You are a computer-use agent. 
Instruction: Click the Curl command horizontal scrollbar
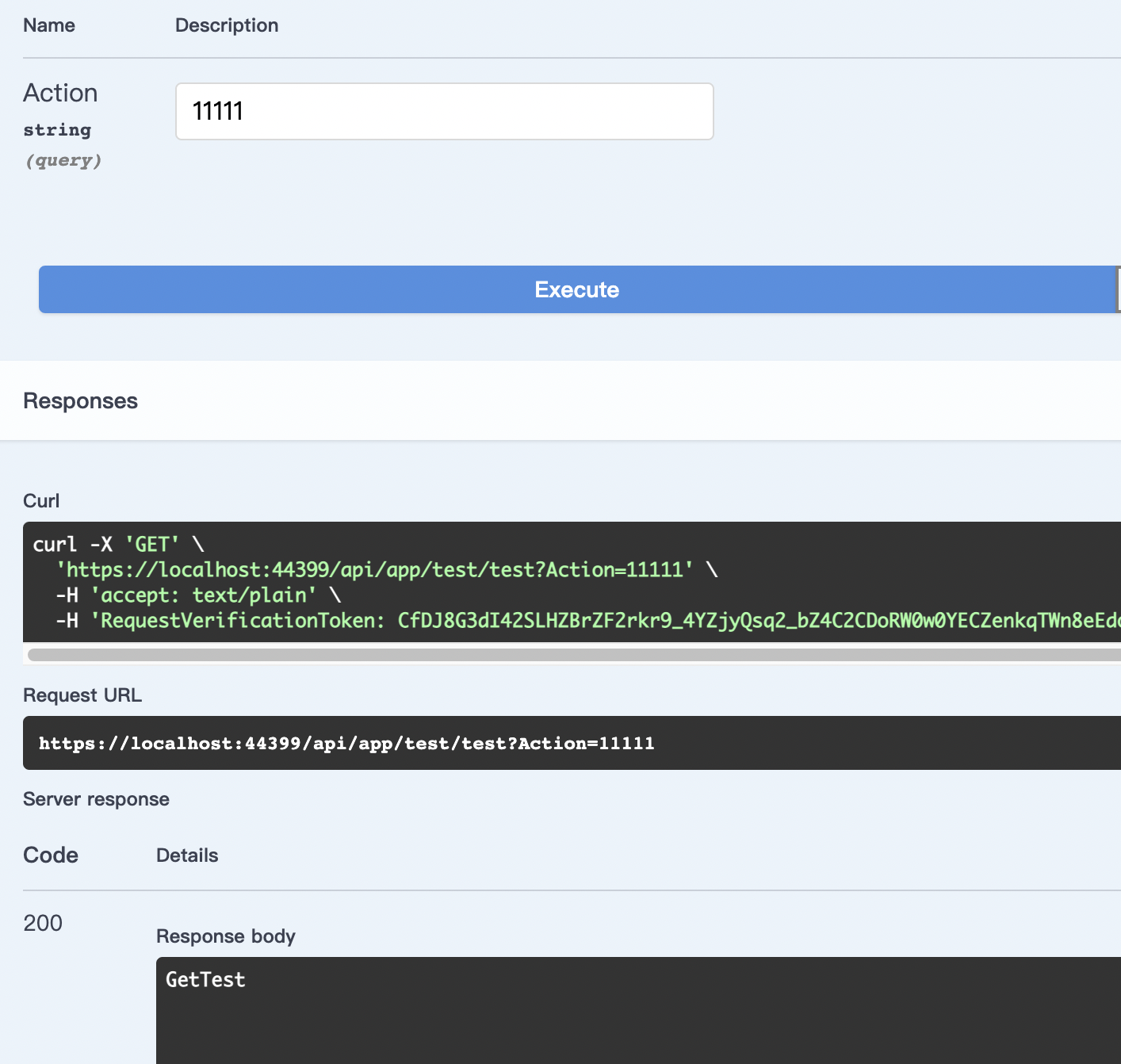pos(574,655)
